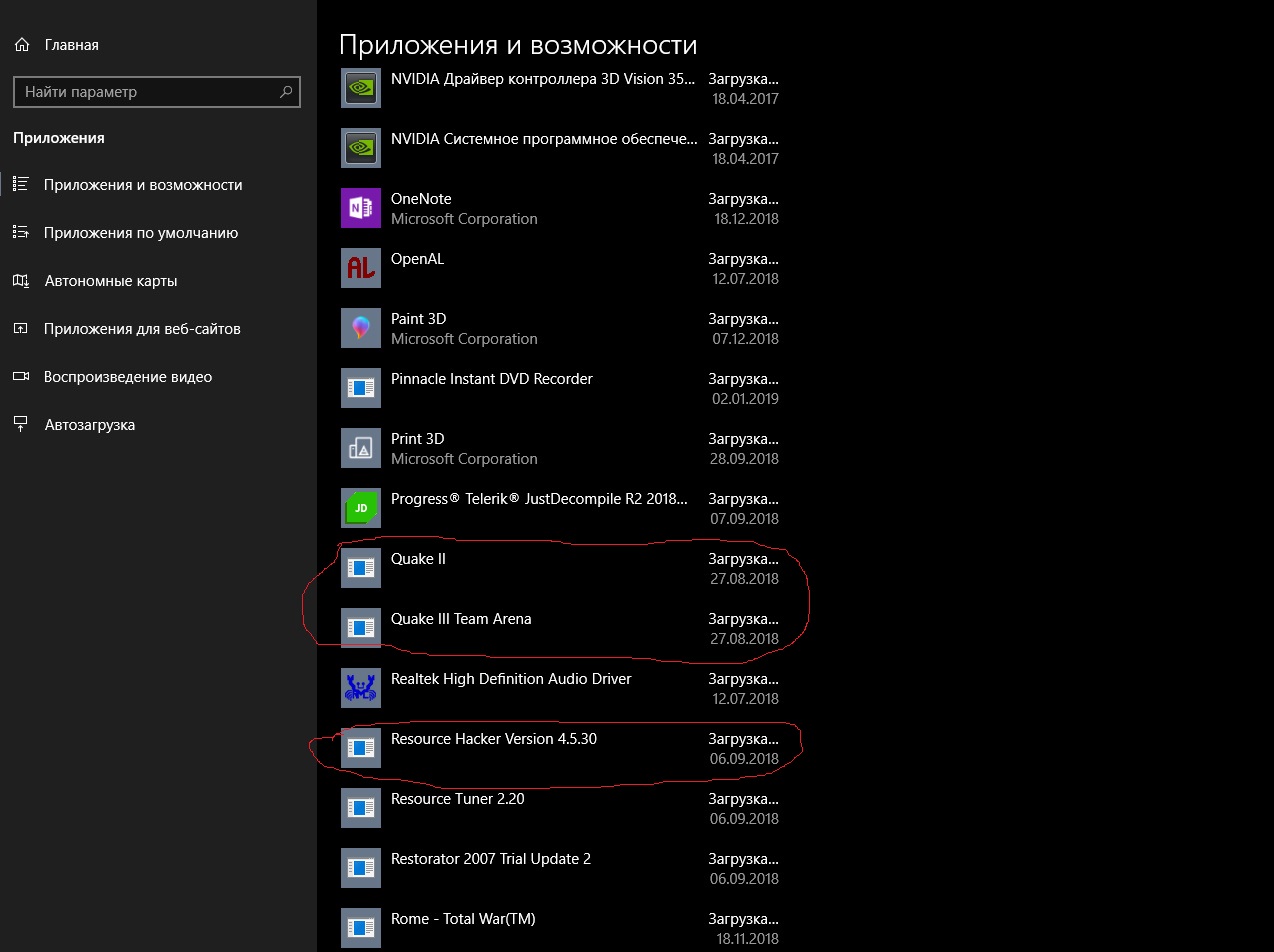Go to Главная settings home
The image size is (1274, 952).
coord(72,45)
